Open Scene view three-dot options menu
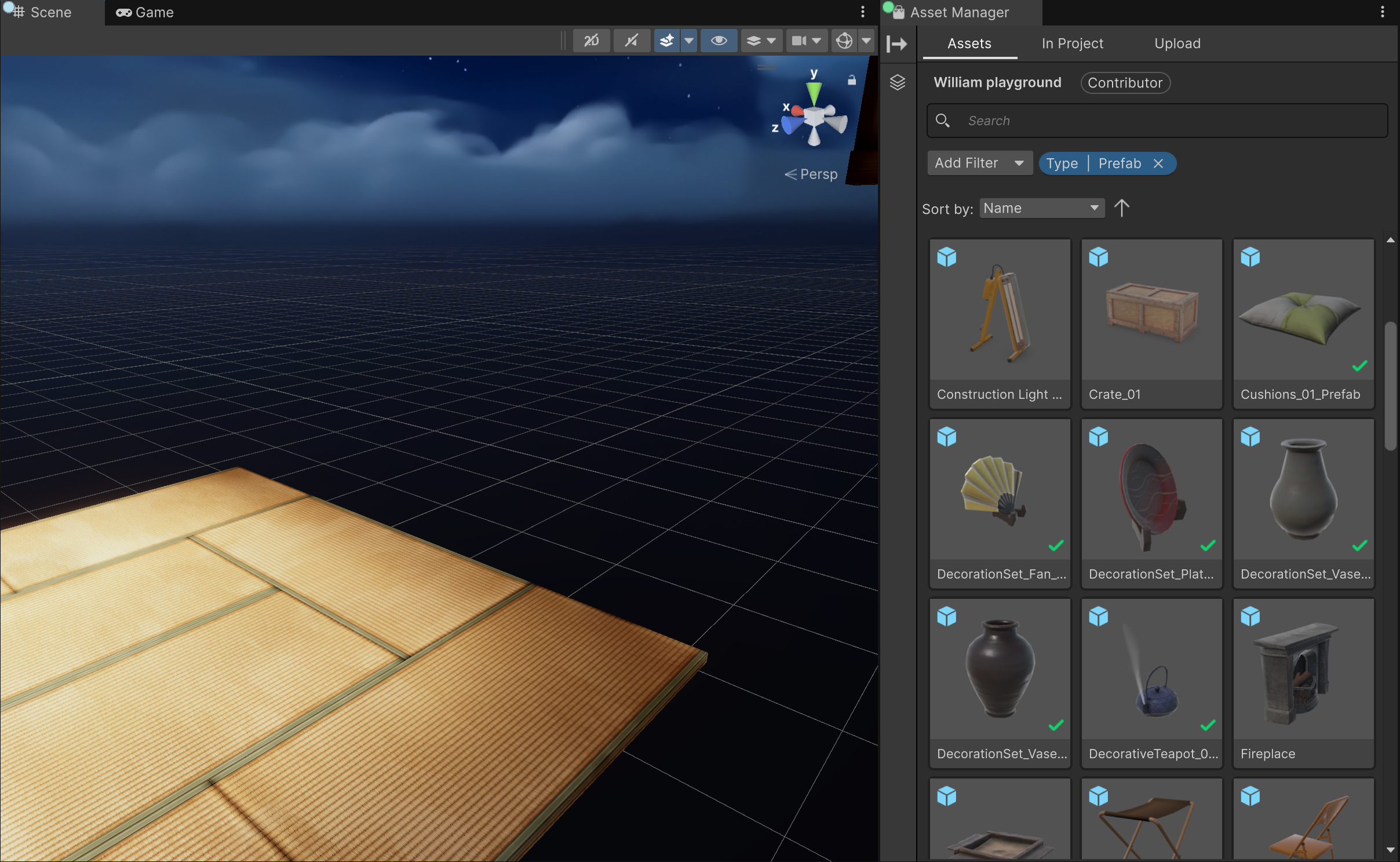Image resolution: width=1400 pixels, height=862 pixels. (863, 12)
